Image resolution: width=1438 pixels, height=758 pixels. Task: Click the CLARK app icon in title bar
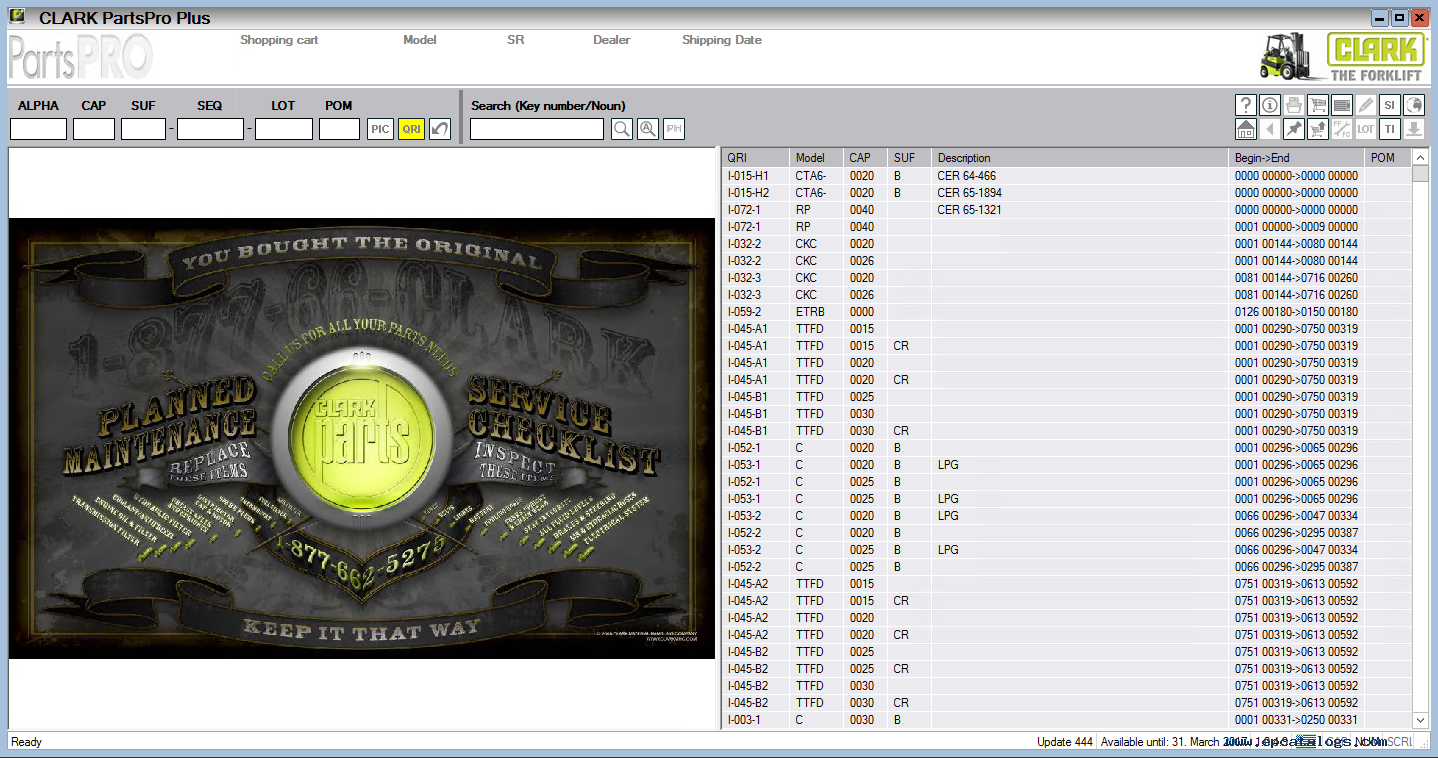17,17
